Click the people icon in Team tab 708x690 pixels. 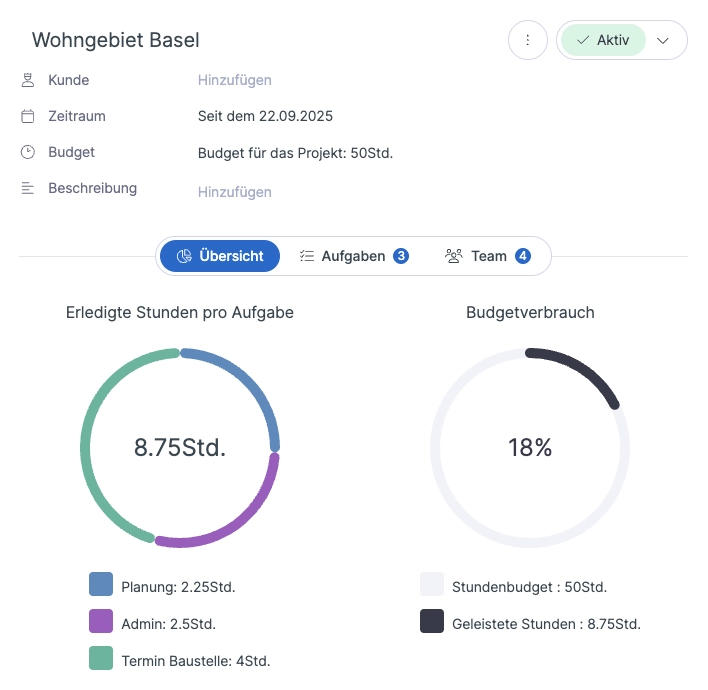tap(454, 256)
